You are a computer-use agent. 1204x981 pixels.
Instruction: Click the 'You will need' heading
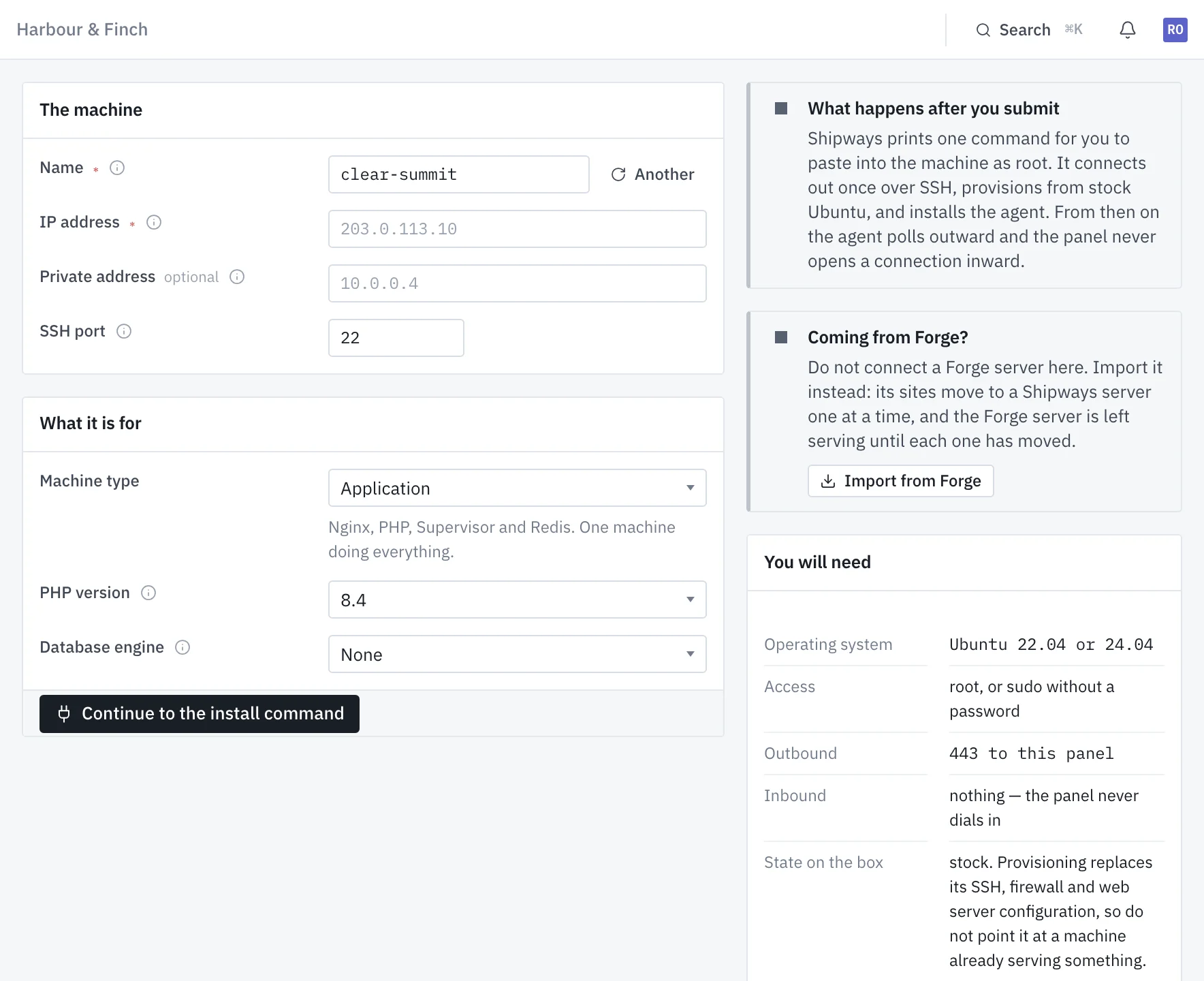[x=817, y=562]
